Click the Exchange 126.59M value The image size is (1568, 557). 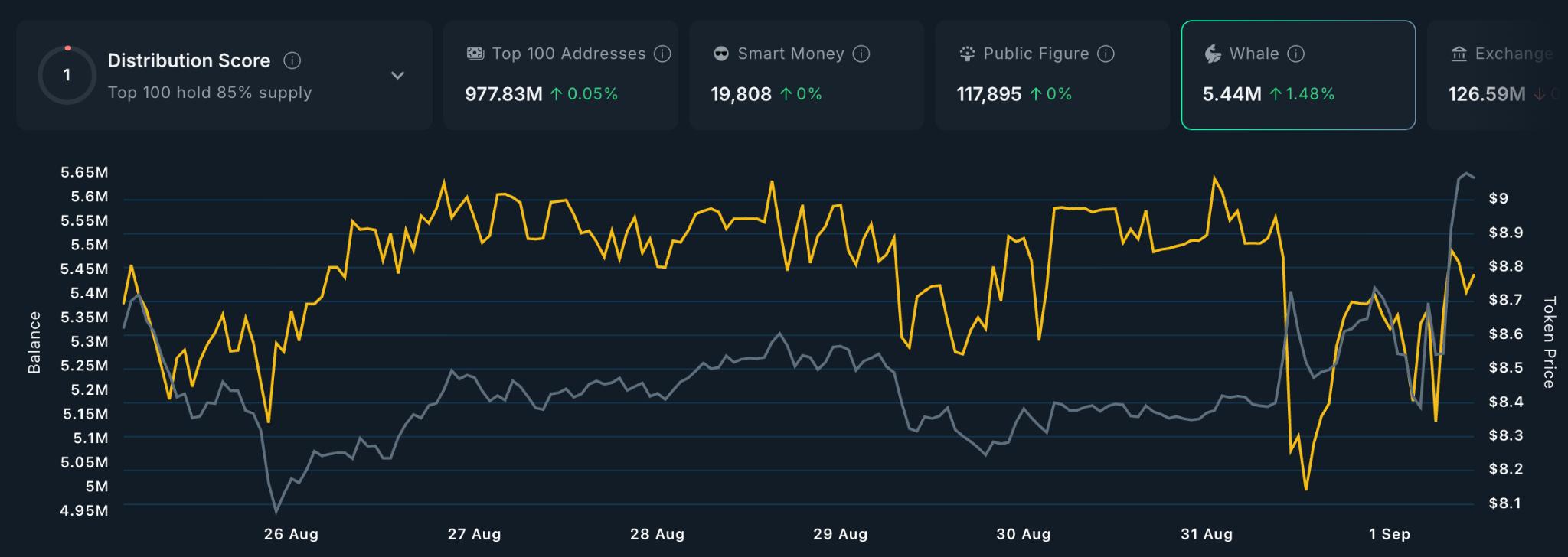tap(1486, 94)
